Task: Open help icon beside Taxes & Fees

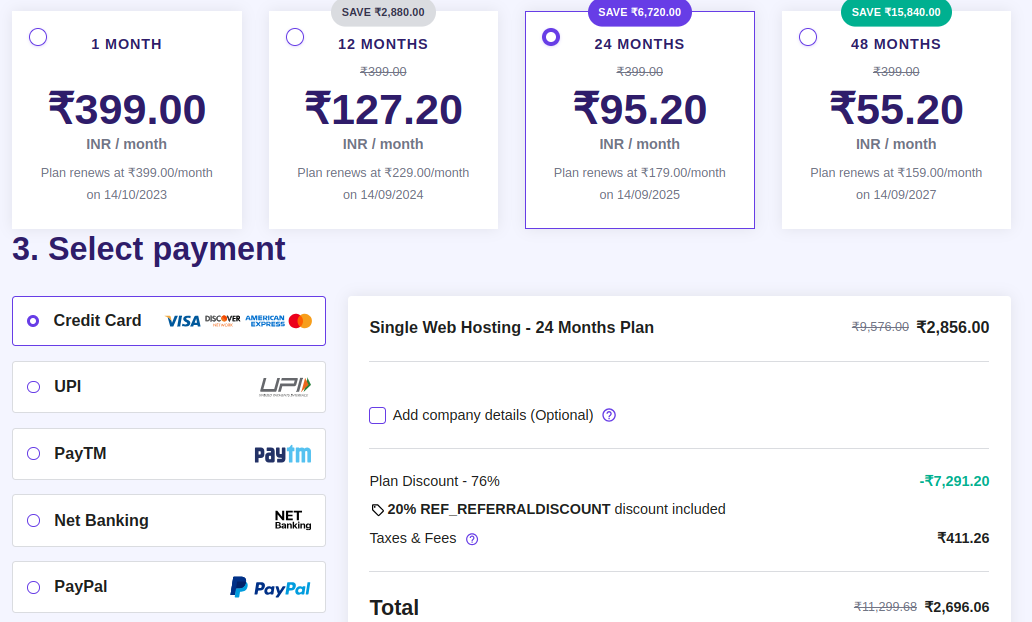Action: pyautogui.click(x=472, y=539)
